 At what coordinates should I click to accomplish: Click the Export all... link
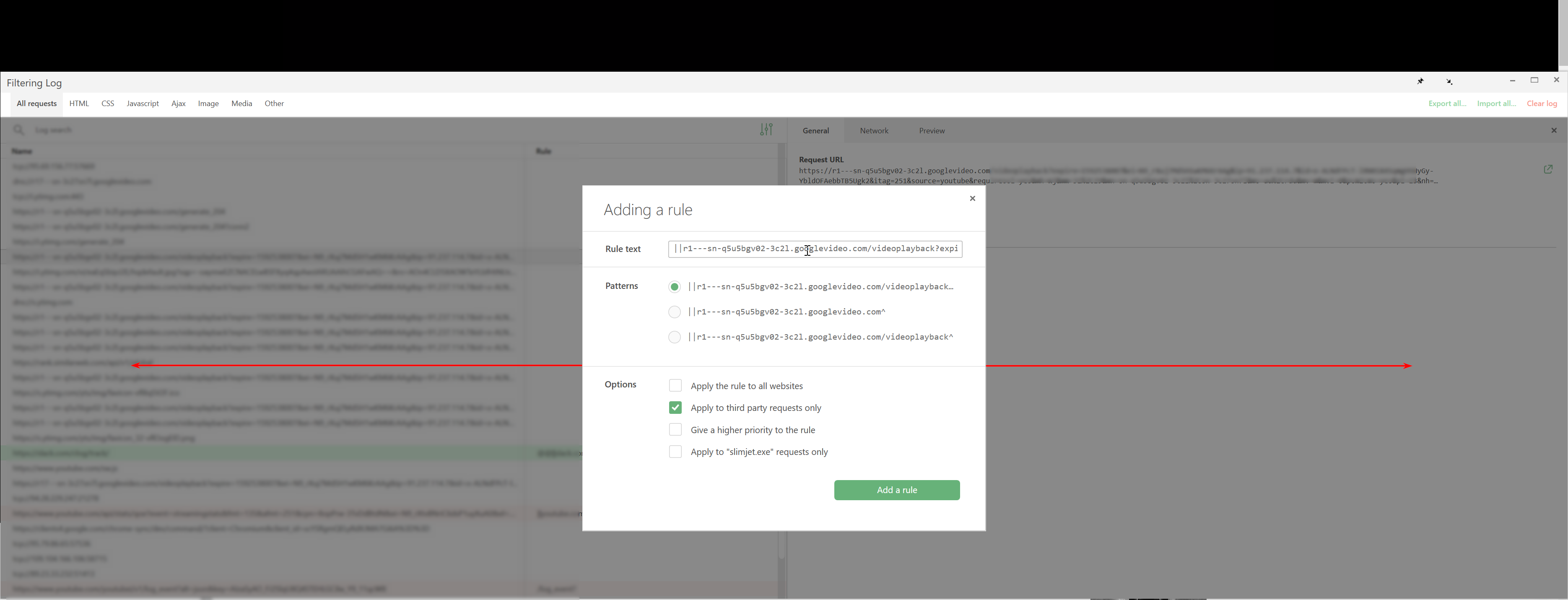tap(1447, 104)
